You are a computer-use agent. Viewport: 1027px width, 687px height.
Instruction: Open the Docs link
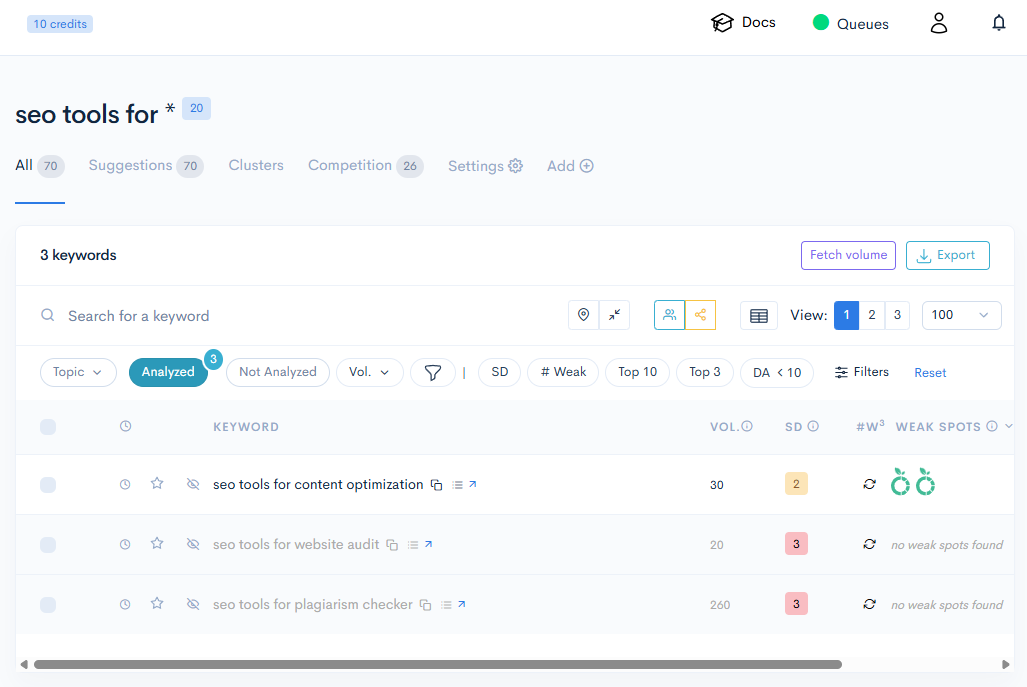pos(743,23)
